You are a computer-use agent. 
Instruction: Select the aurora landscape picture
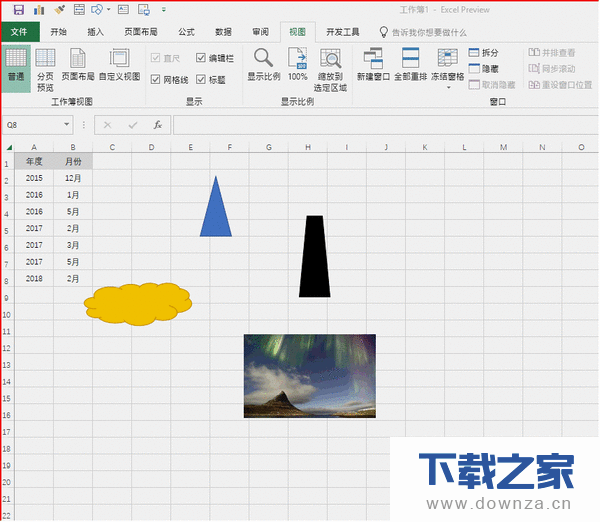click(x=310, y=376)
